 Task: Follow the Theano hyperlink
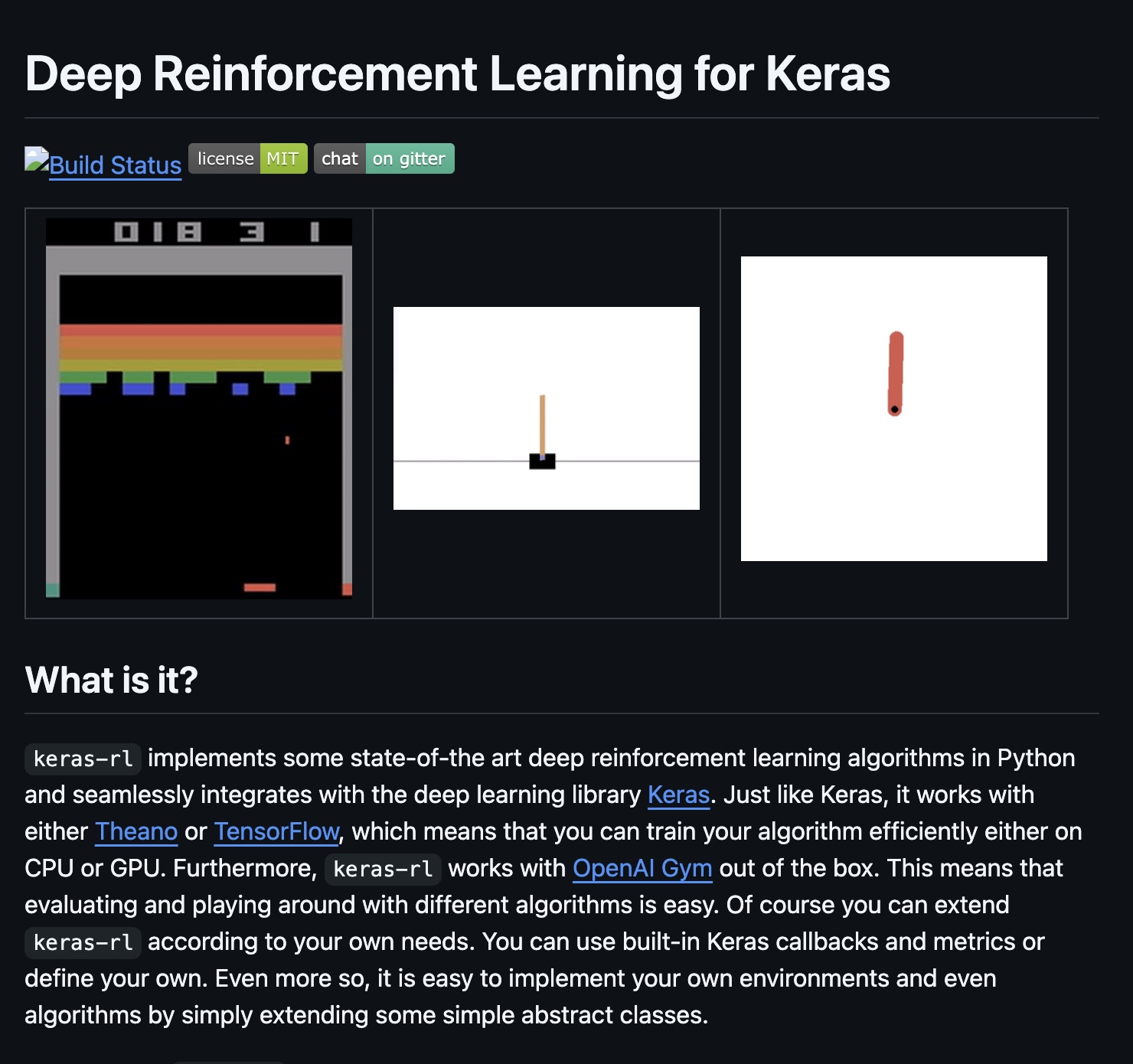point(136,831)
